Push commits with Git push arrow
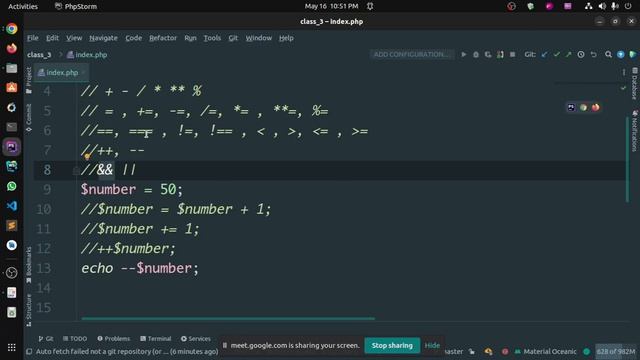This screenshot has width=640, height=360. tap(568, 54)
